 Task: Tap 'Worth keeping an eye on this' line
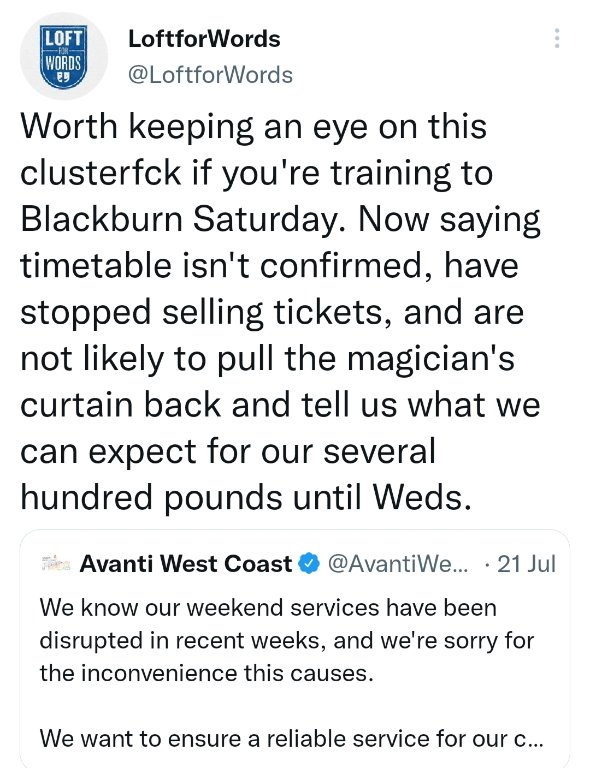(254, 126)
